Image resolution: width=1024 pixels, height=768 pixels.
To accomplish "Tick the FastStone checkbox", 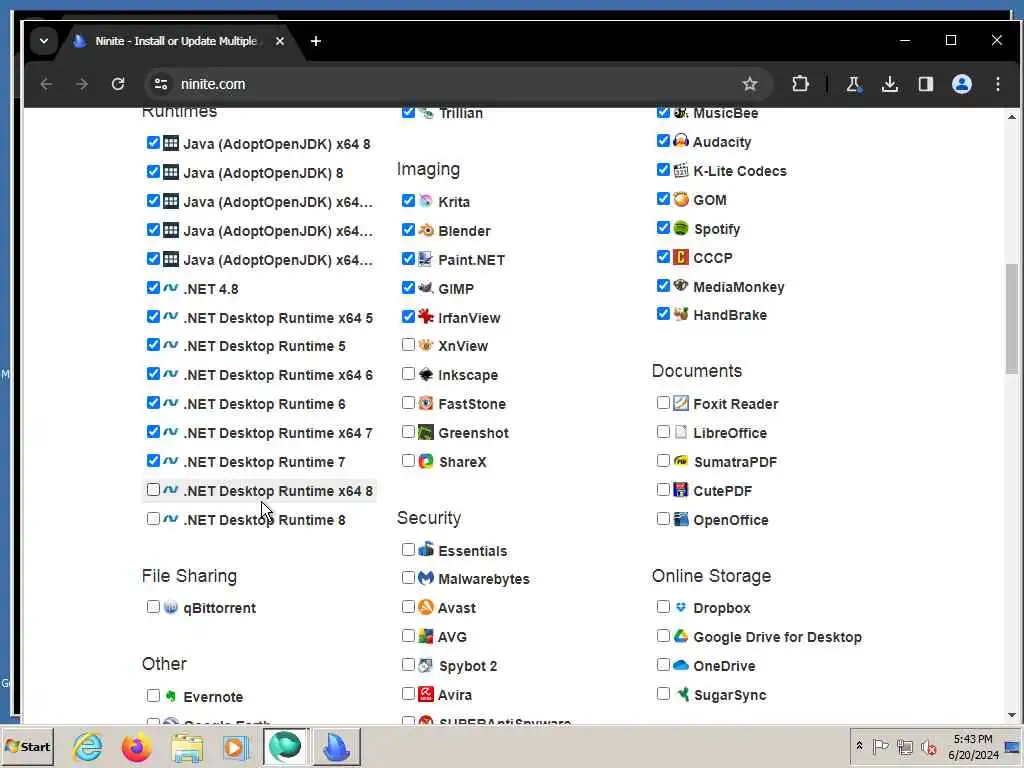I will [x=408, y=403].
